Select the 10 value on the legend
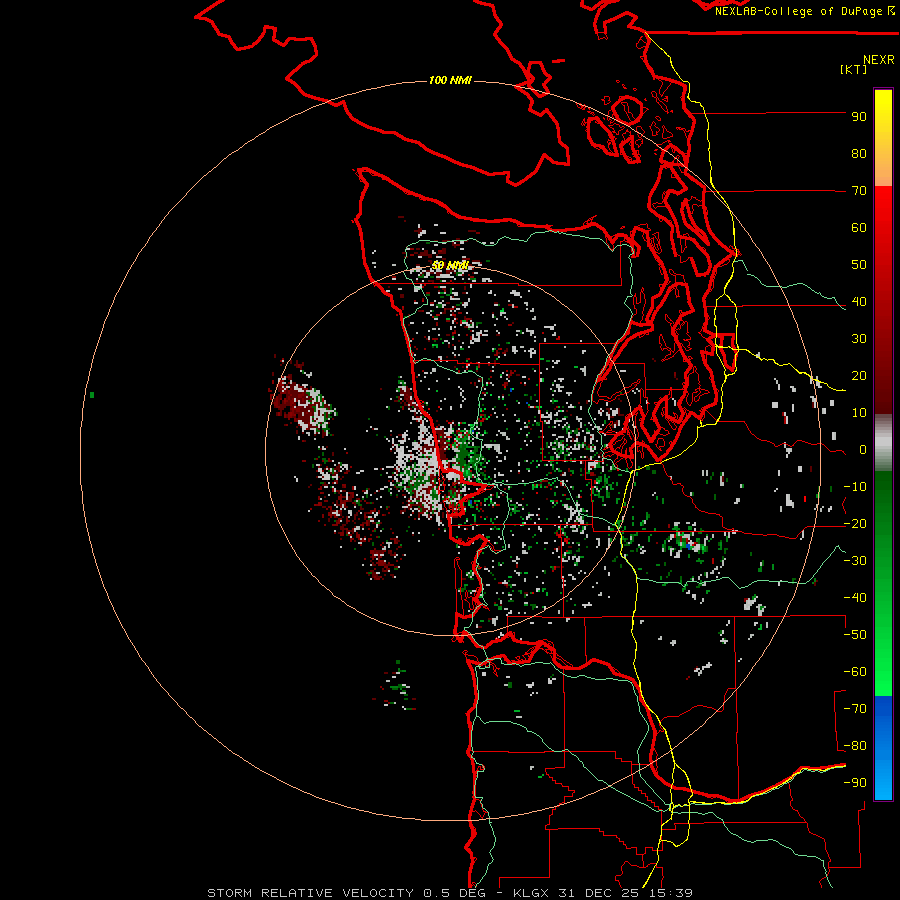The width and height of the screenshot is (900, 900). pos(859,413)
